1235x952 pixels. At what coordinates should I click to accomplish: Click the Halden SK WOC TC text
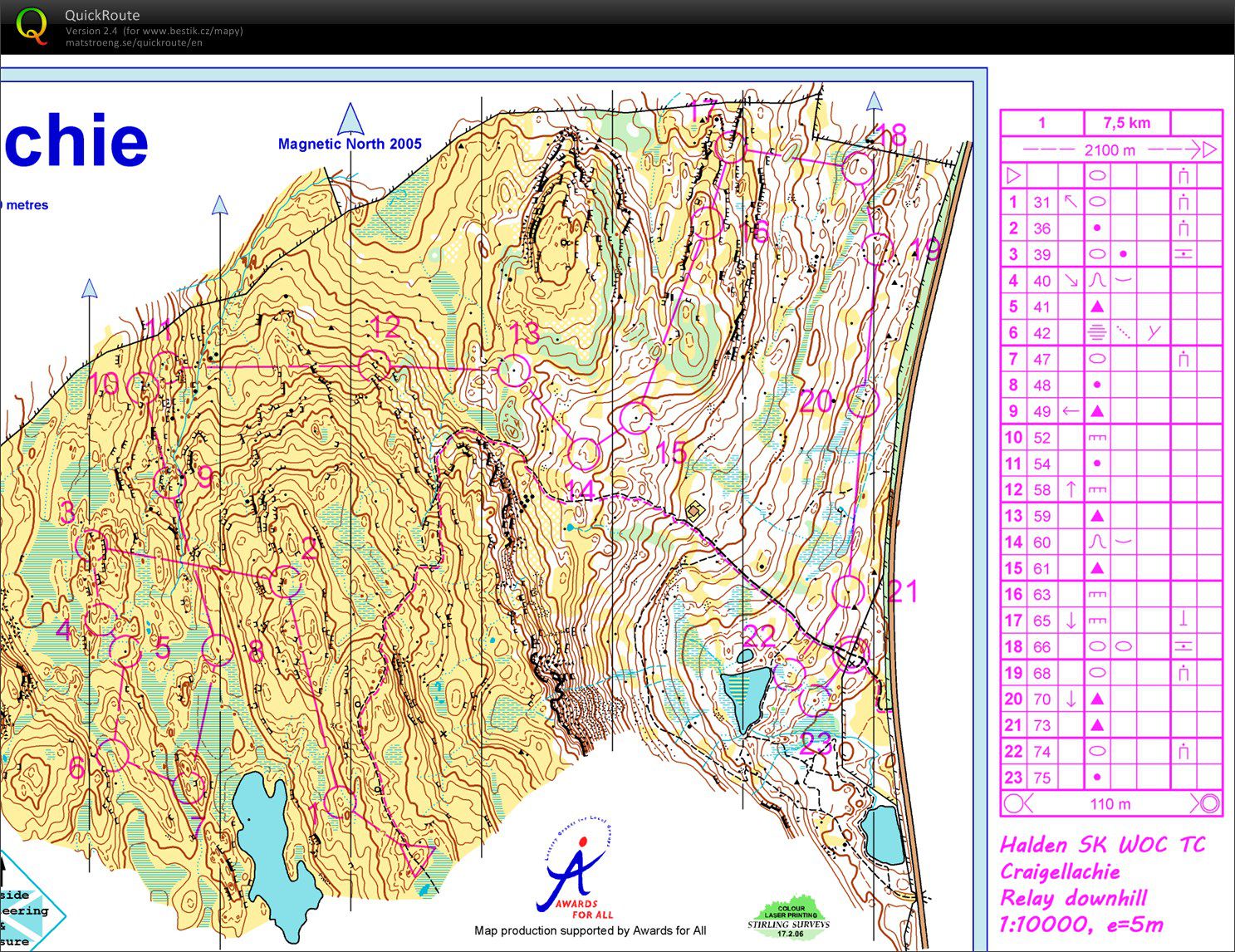pos(1103,846)
